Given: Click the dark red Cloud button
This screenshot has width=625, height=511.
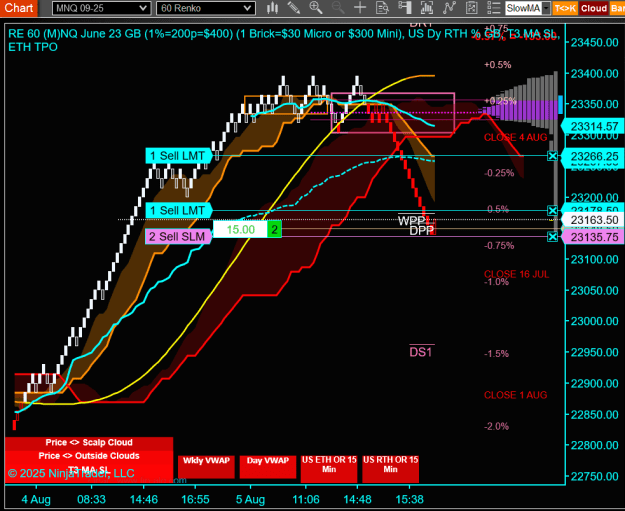Looking at the screenshot, I should [x=594, y=8].
